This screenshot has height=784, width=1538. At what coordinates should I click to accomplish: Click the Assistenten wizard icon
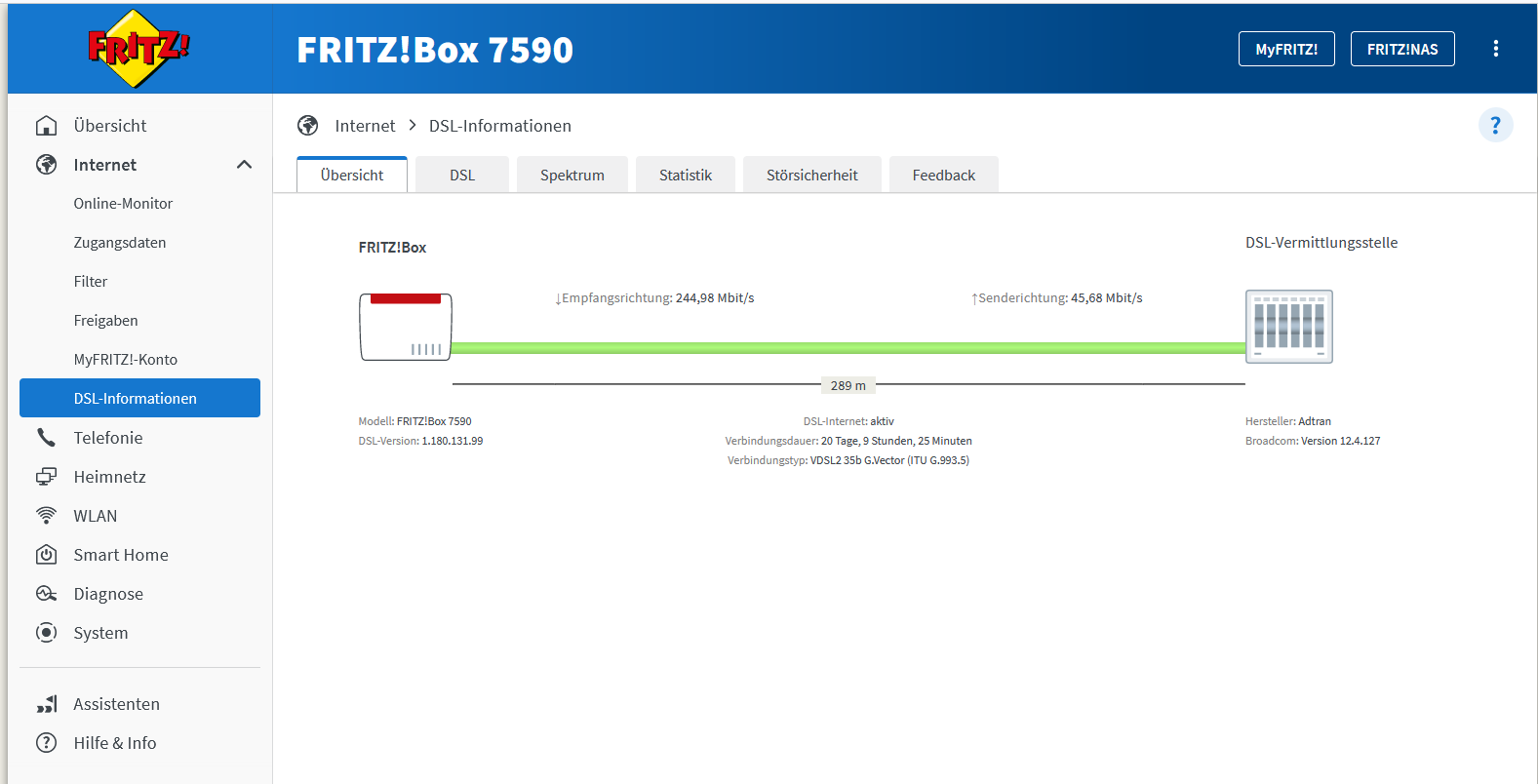[46, 704]
